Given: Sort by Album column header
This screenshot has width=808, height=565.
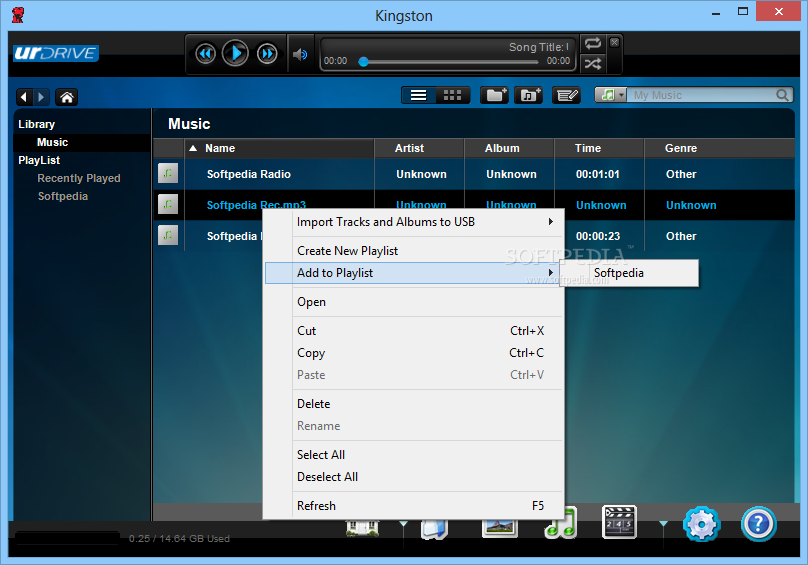Looking at the screenshot, I should (x=509, y=148).
